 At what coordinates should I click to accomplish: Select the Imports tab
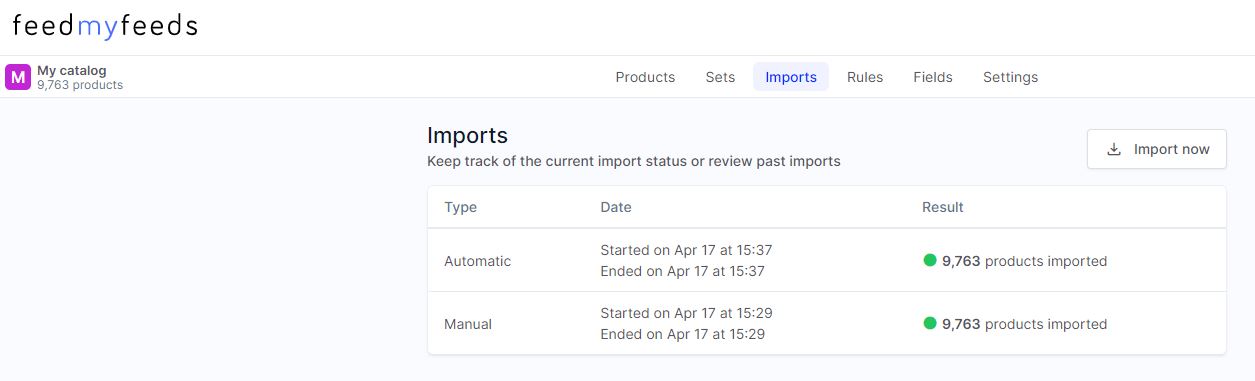pos(791,77)
